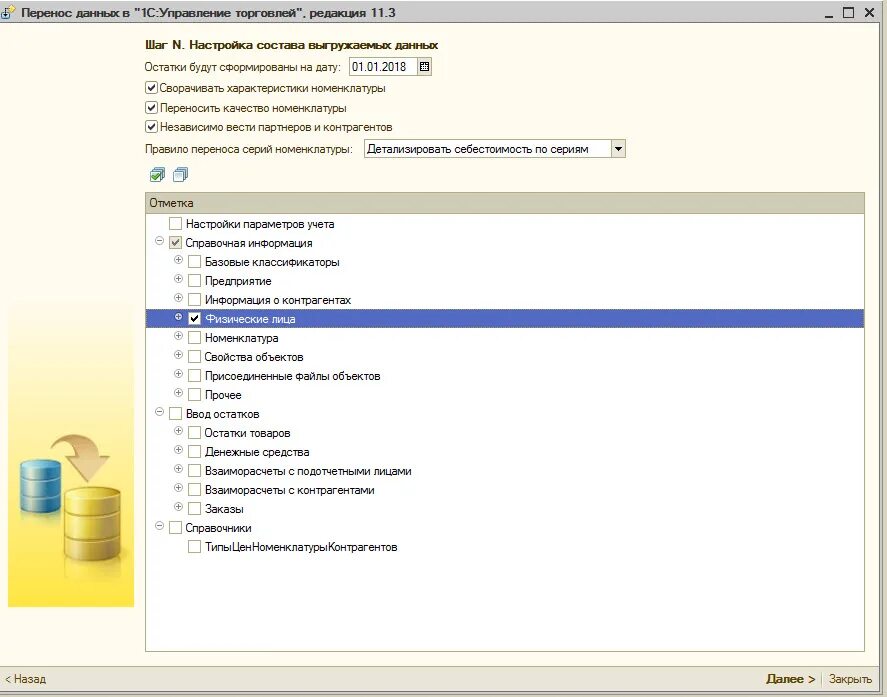This screenshot has height=697, width=887.
Task: Check Остатки товаров checkbox
Action: (x=195, y=433)
